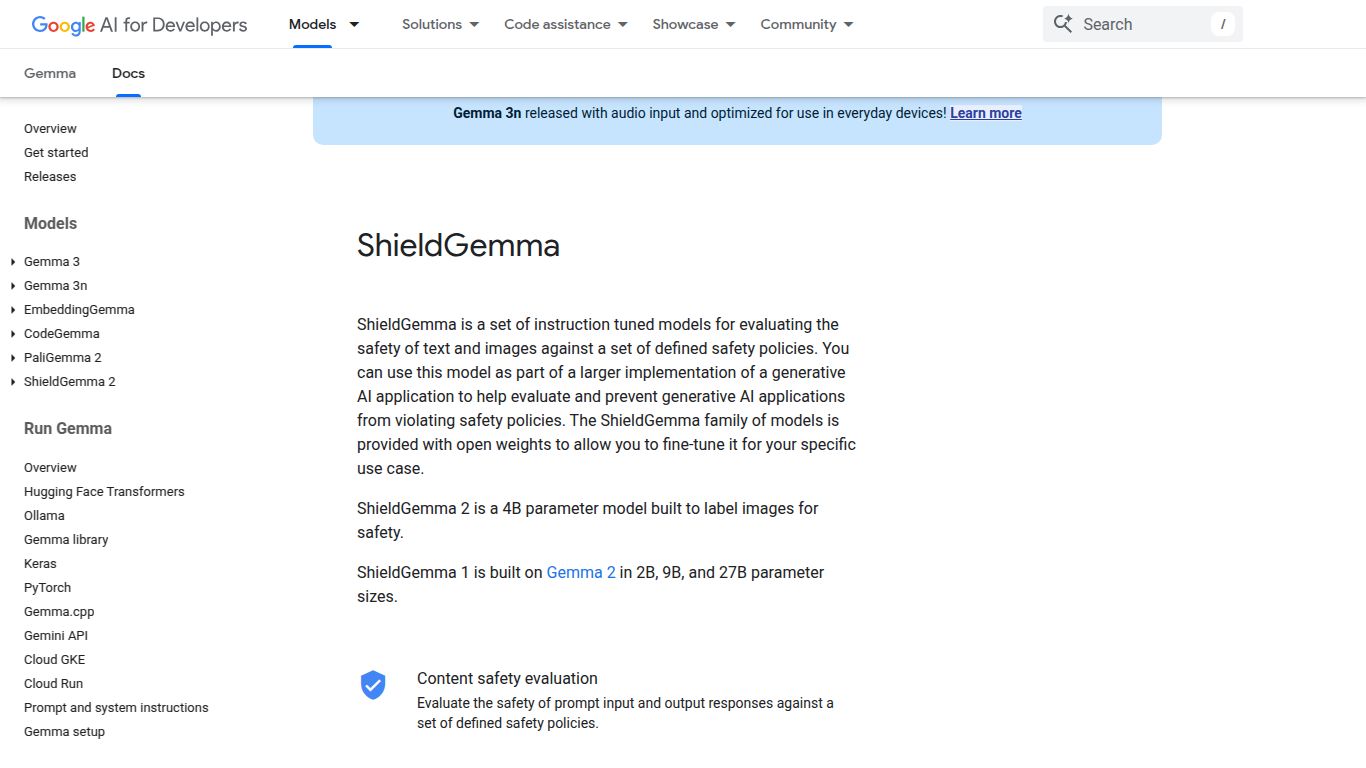Select Hugging Face Transformers under Run Gemma

click(x=104, y=491)
